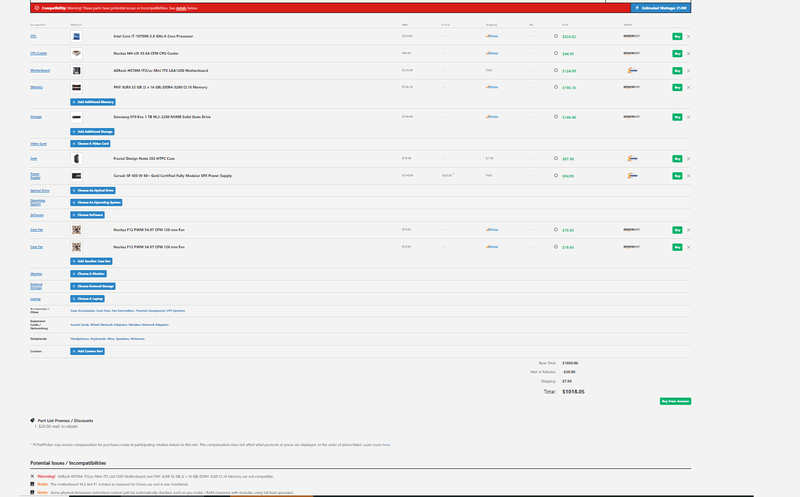Click the Prime badge in CPU row
800x497 pixels.
coord(492,36)
